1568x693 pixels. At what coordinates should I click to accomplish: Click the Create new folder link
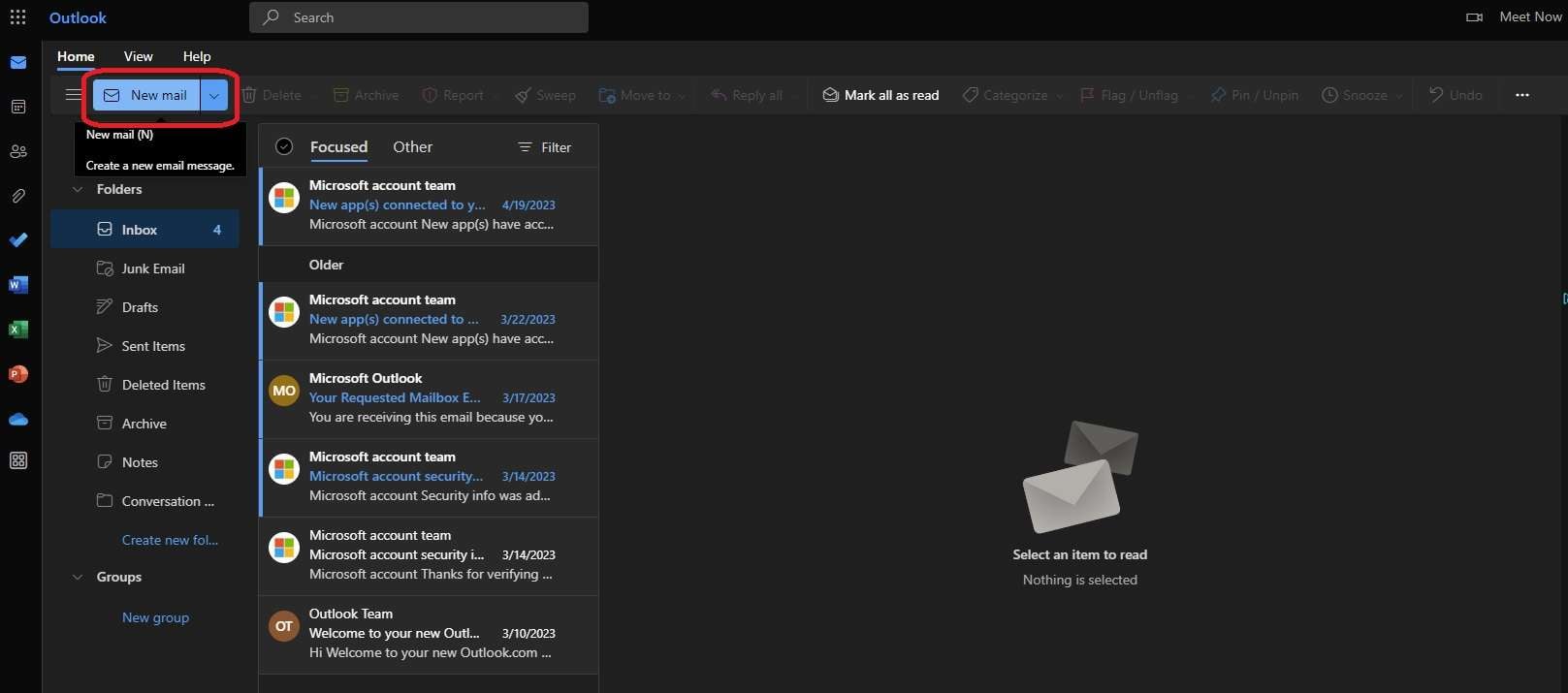pyautogui.click(x=170, y=540)
